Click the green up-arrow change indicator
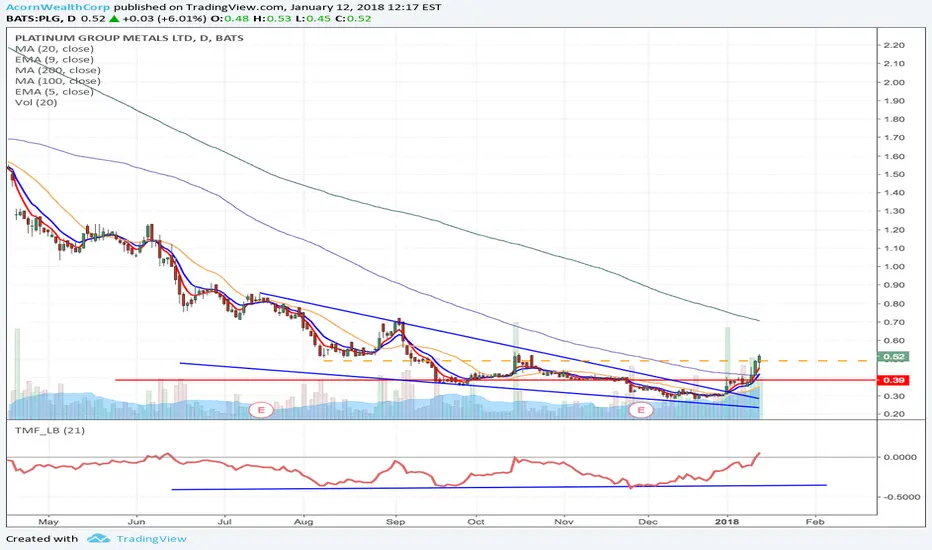Viewport: 932px width, 550px height. 114,18
